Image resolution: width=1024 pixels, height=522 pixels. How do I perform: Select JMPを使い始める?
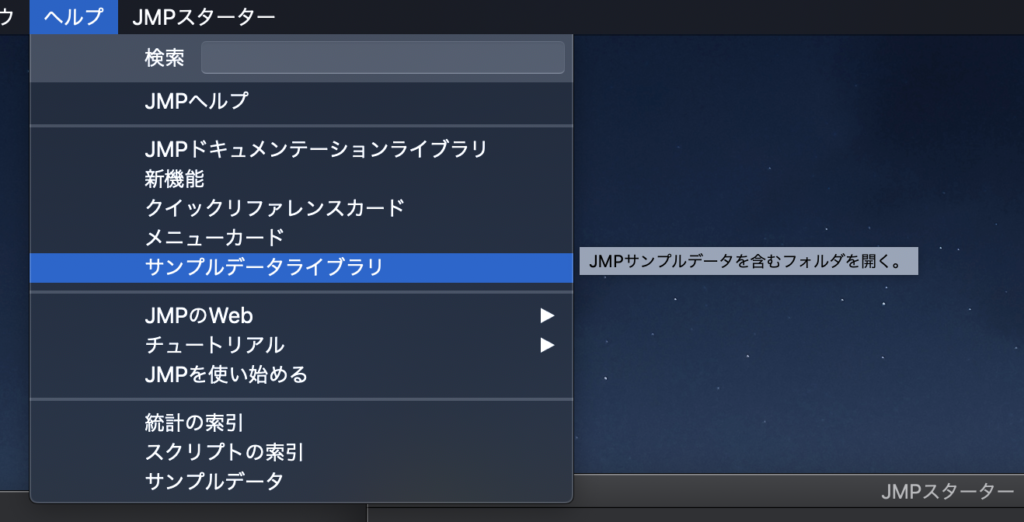click(x=301, y=375)
